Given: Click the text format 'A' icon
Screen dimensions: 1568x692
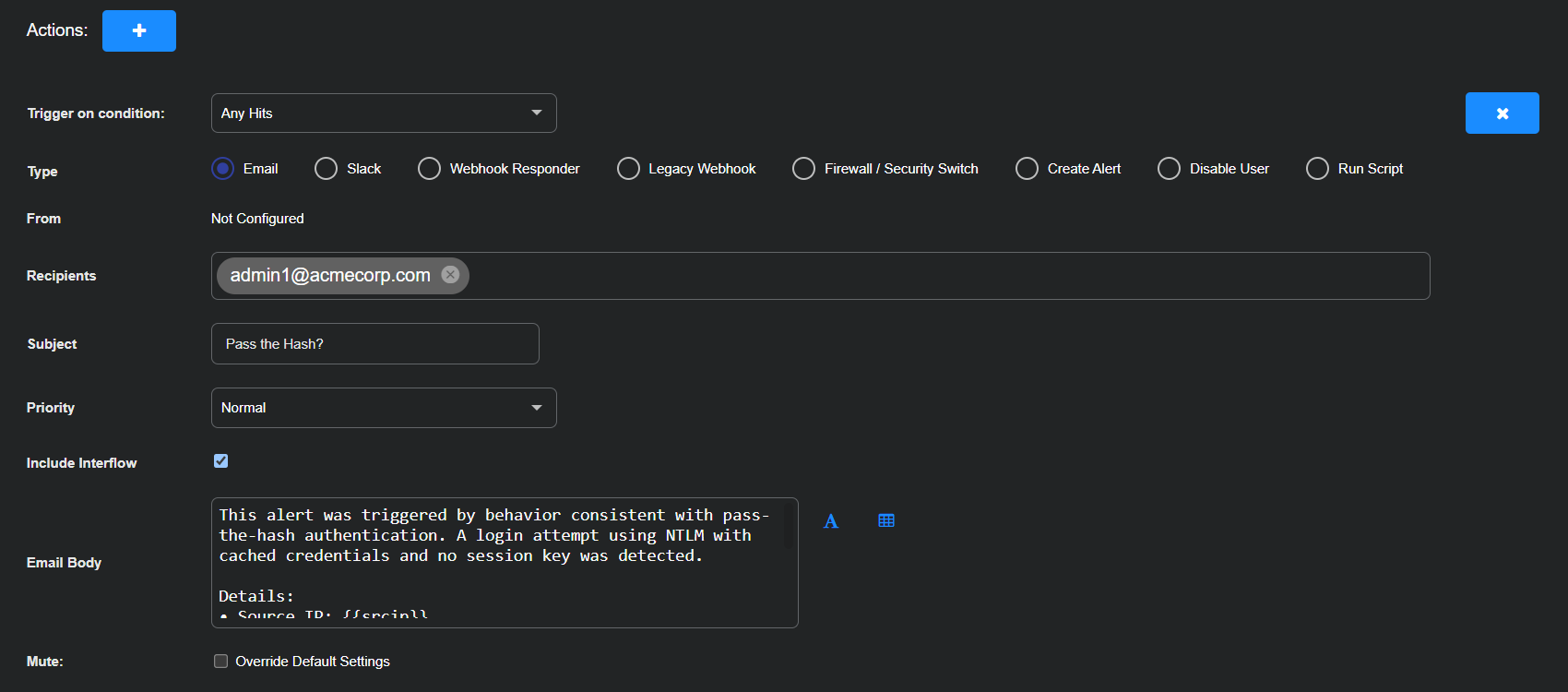Looking at the screenshot, I should 830,521.
